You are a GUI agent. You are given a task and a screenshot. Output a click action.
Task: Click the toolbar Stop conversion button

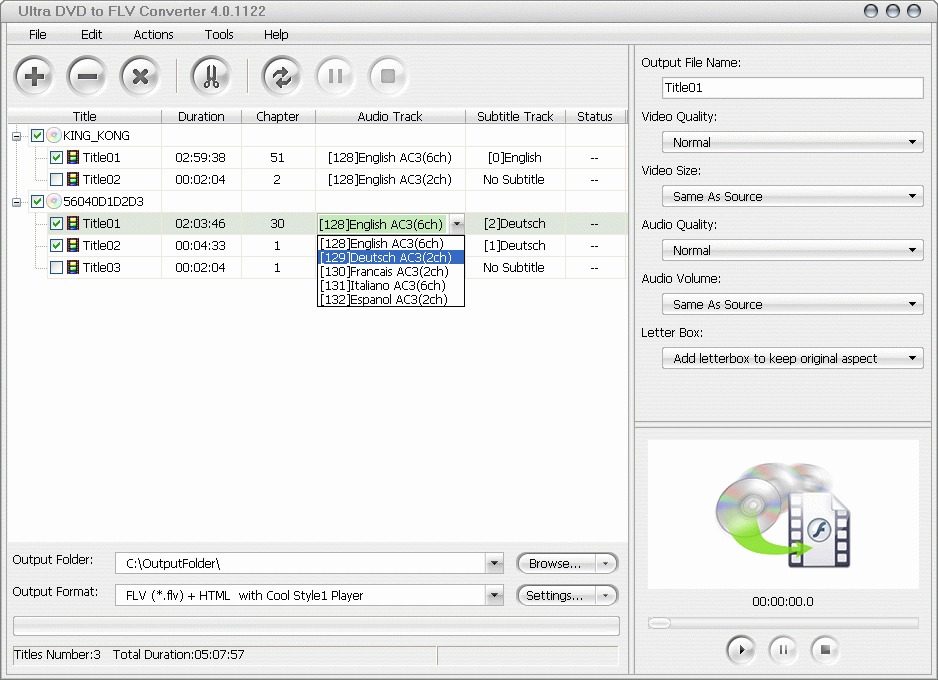(388, 76)
